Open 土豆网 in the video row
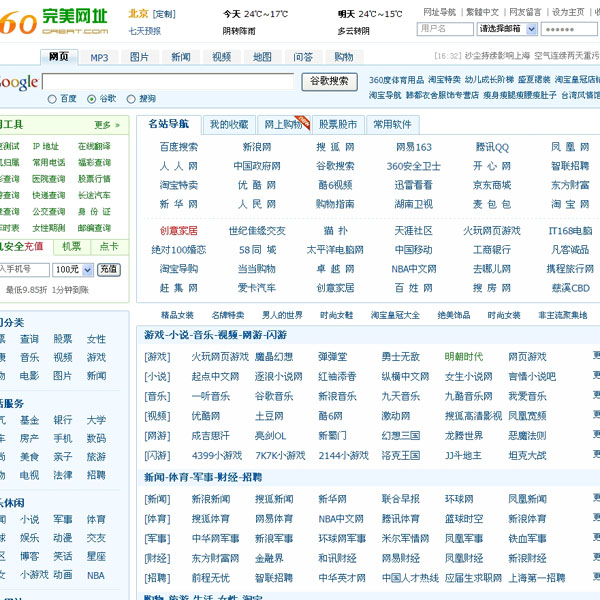 [269, 416]
